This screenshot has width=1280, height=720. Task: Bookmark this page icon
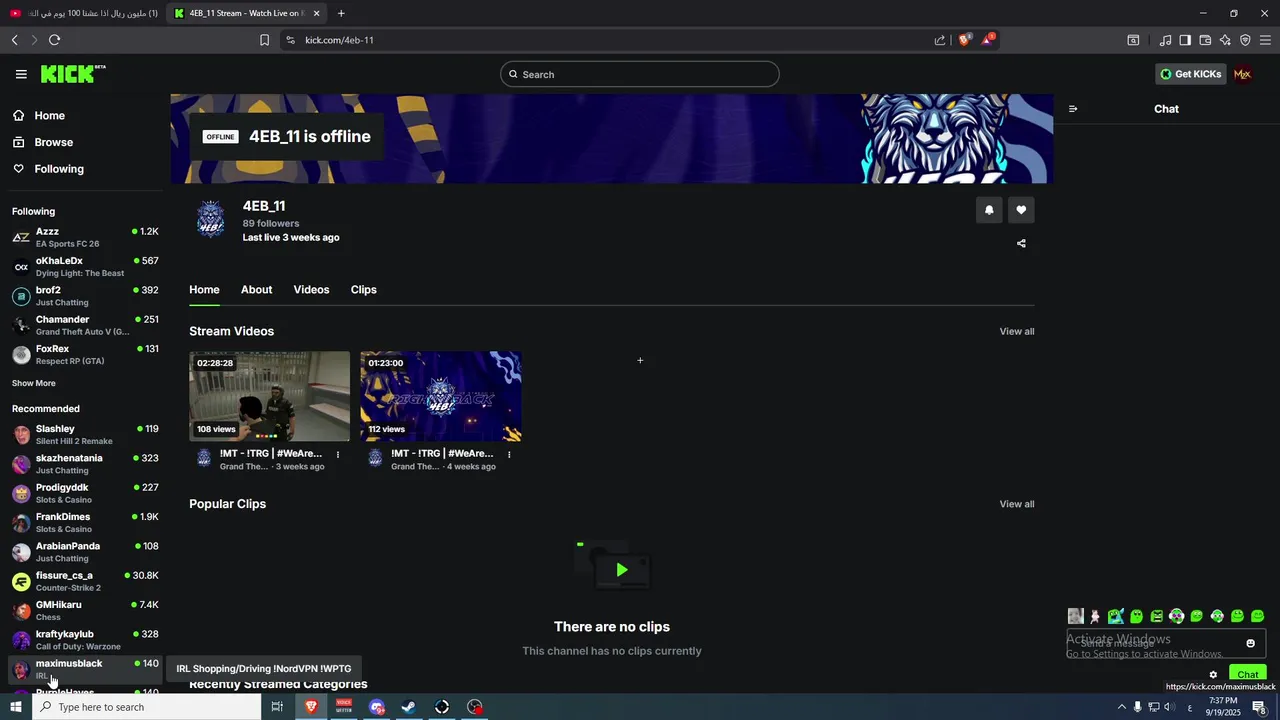coord(264,40)
